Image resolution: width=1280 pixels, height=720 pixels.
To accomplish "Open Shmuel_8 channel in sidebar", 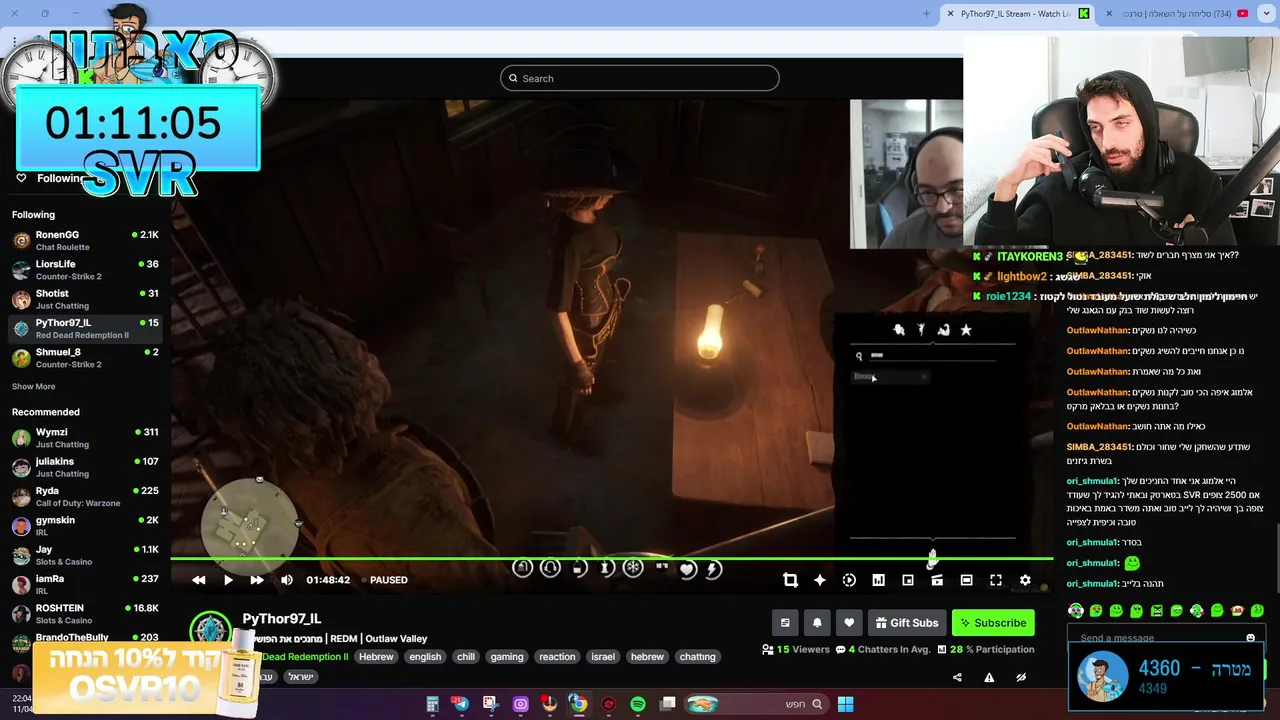I will click(85, 358).
